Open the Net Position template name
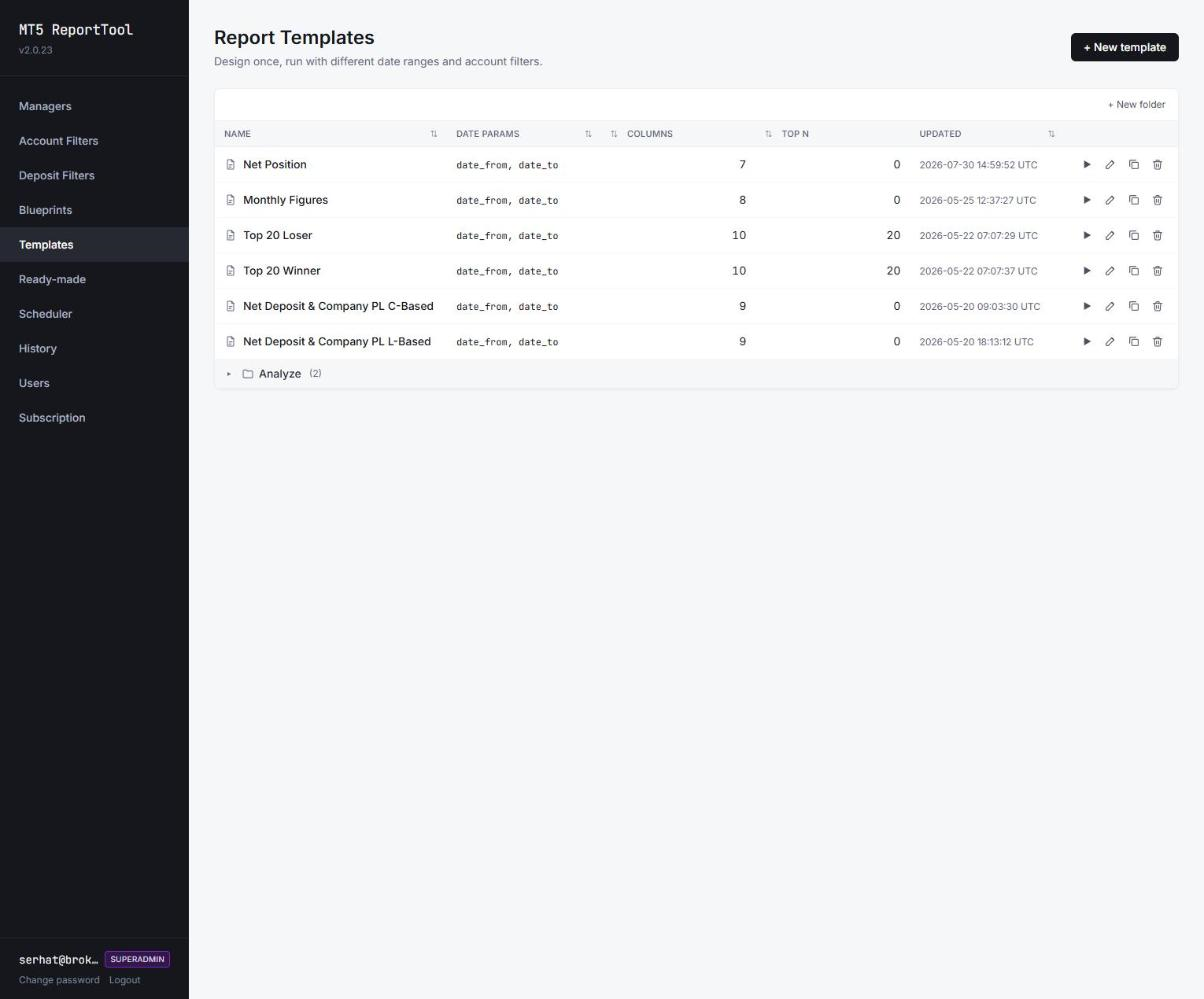 [x=275, y=165]
